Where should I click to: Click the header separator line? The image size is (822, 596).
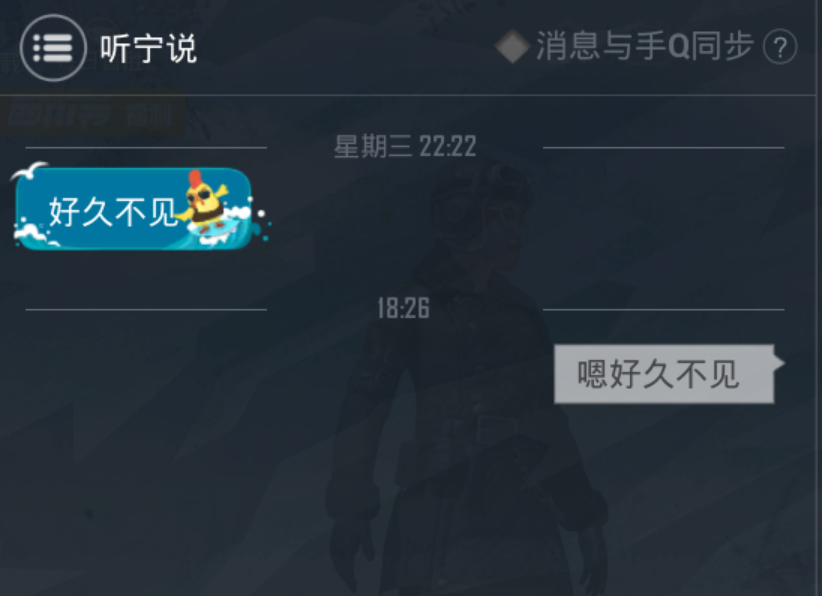coord(408,95)
